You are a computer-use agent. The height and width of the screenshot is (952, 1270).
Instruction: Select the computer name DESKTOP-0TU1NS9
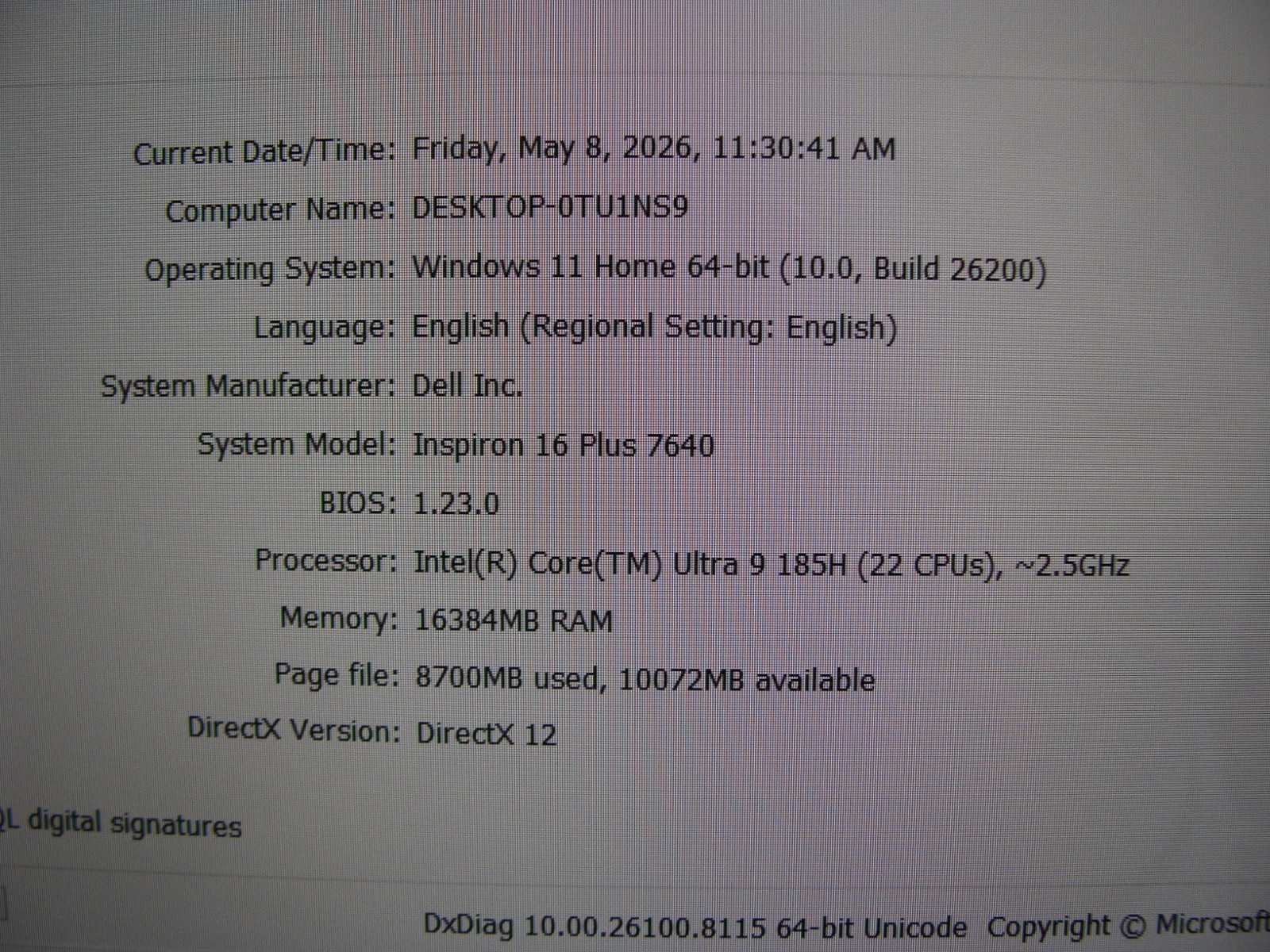(x=550, y=208)
